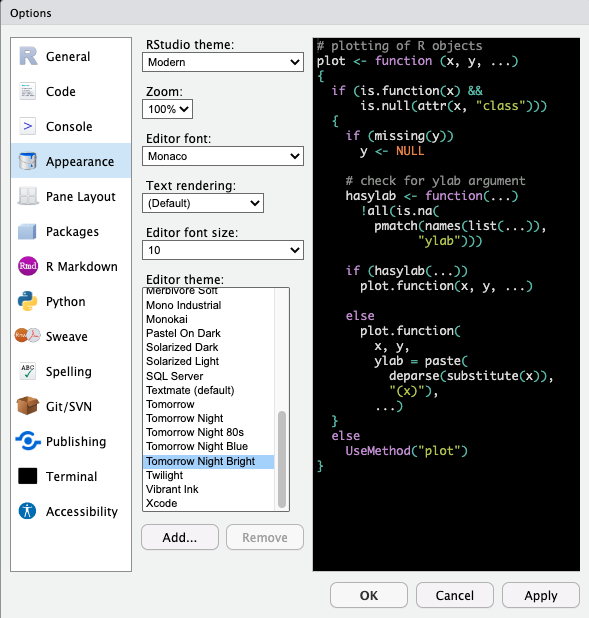
Task: Open the Editor font size dropdown
Action: pyautogui.click(x=223, y=250)
